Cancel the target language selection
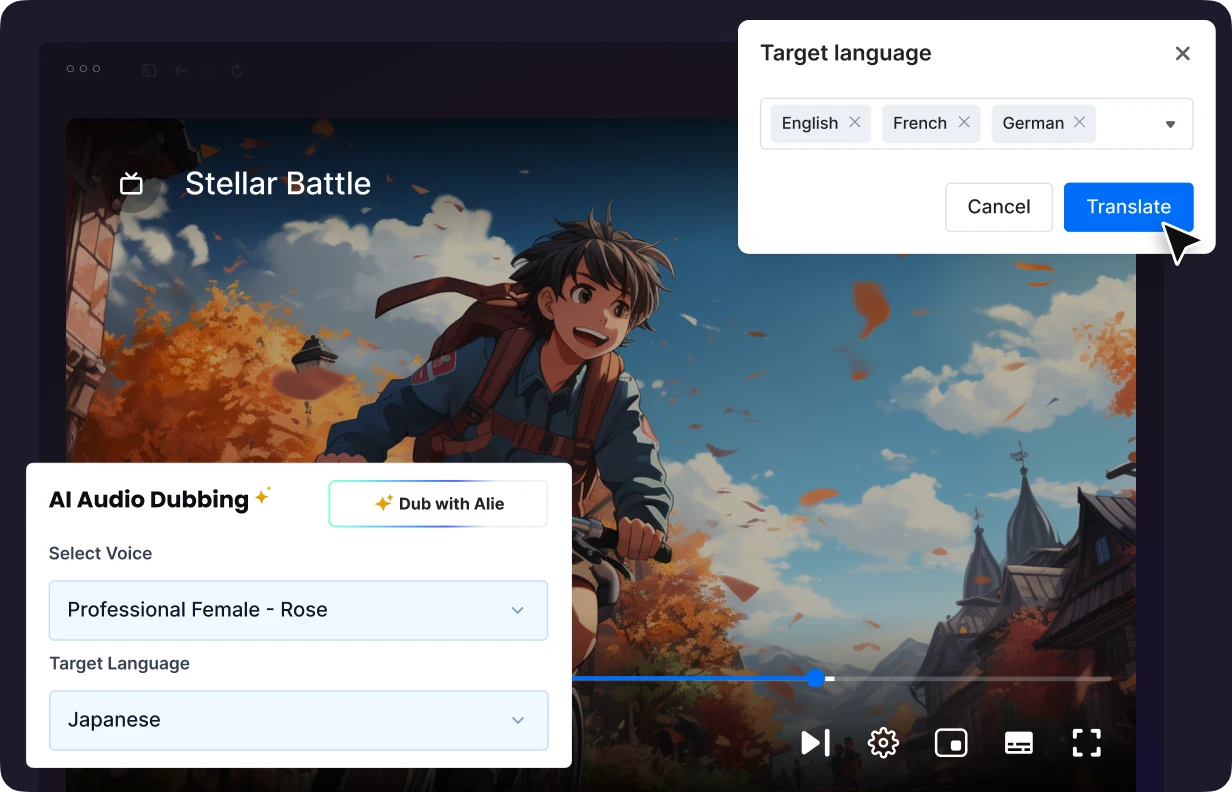Viewport: 1232px width, 792px height. [x=998, y=207]
